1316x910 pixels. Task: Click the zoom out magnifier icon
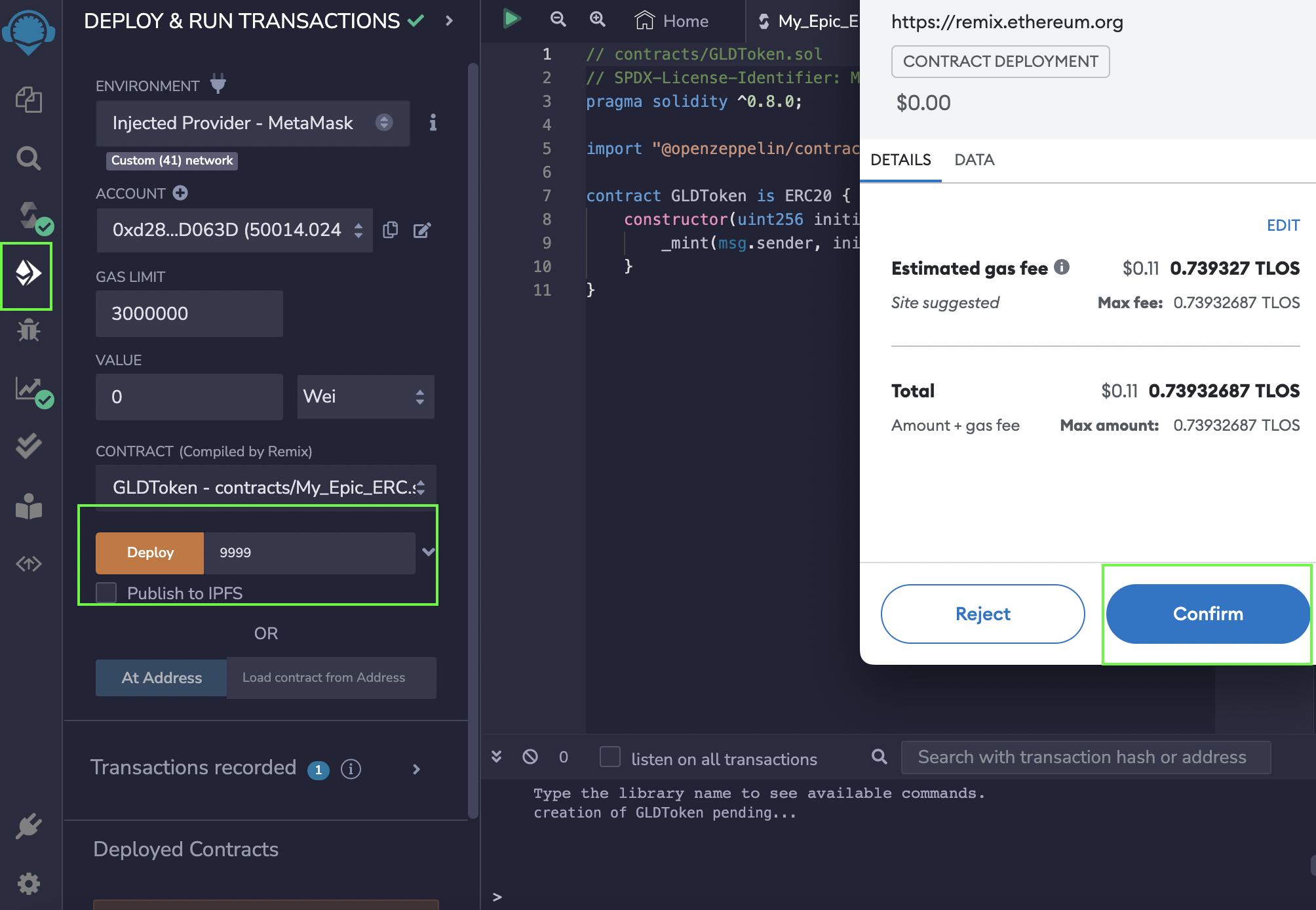coord(558,20)
